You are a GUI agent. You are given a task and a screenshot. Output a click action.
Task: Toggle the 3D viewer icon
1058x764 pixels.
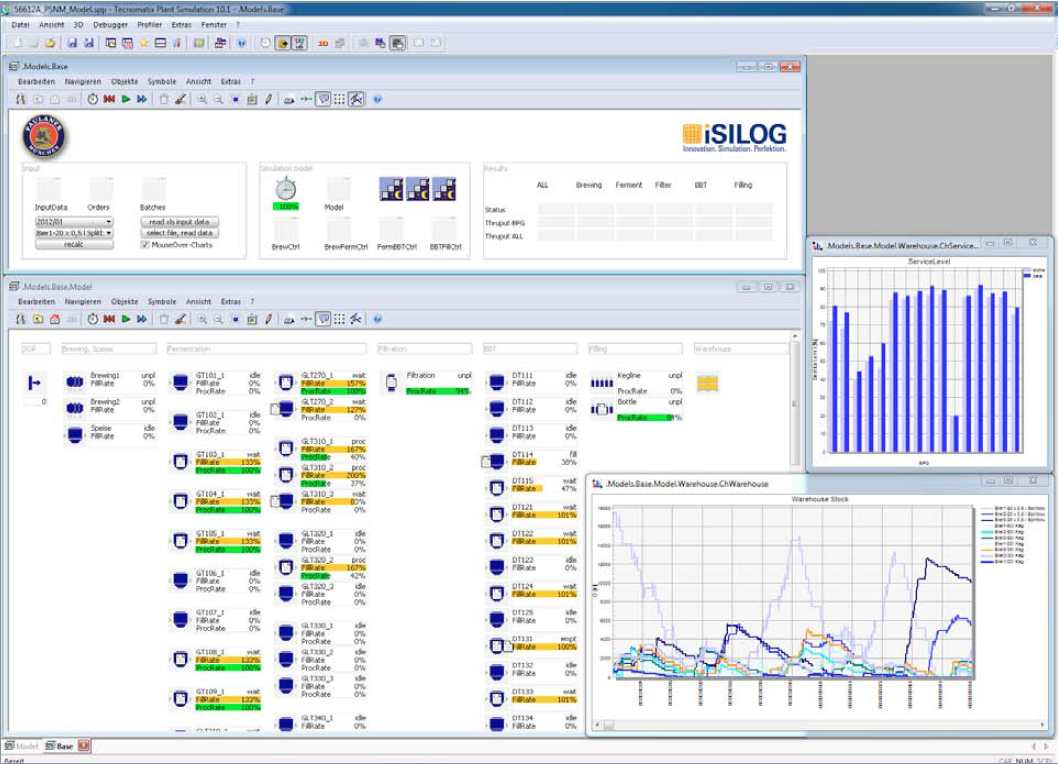323,43
